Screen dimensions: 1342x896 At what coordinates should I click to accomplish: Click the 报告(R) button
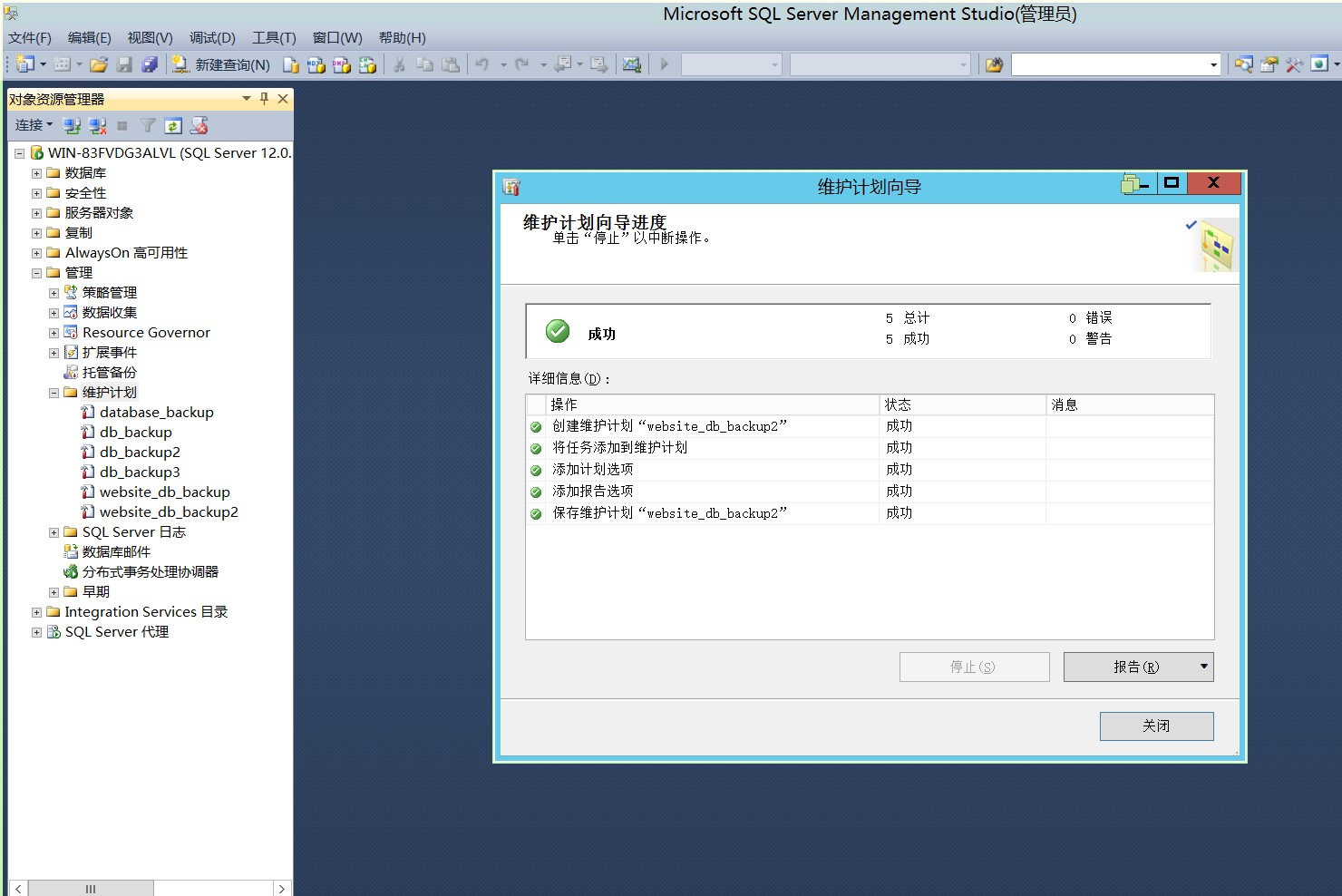[x=1131, y=667]
